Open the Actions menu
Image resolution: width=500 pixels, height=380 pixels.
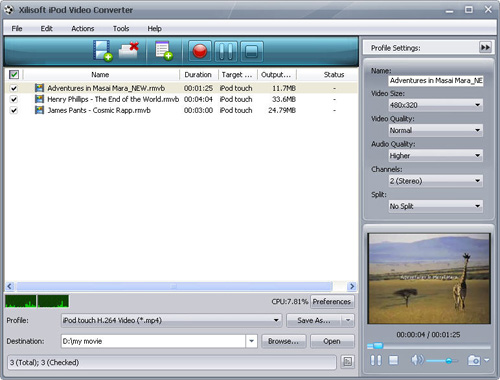(x=82, y=29)
